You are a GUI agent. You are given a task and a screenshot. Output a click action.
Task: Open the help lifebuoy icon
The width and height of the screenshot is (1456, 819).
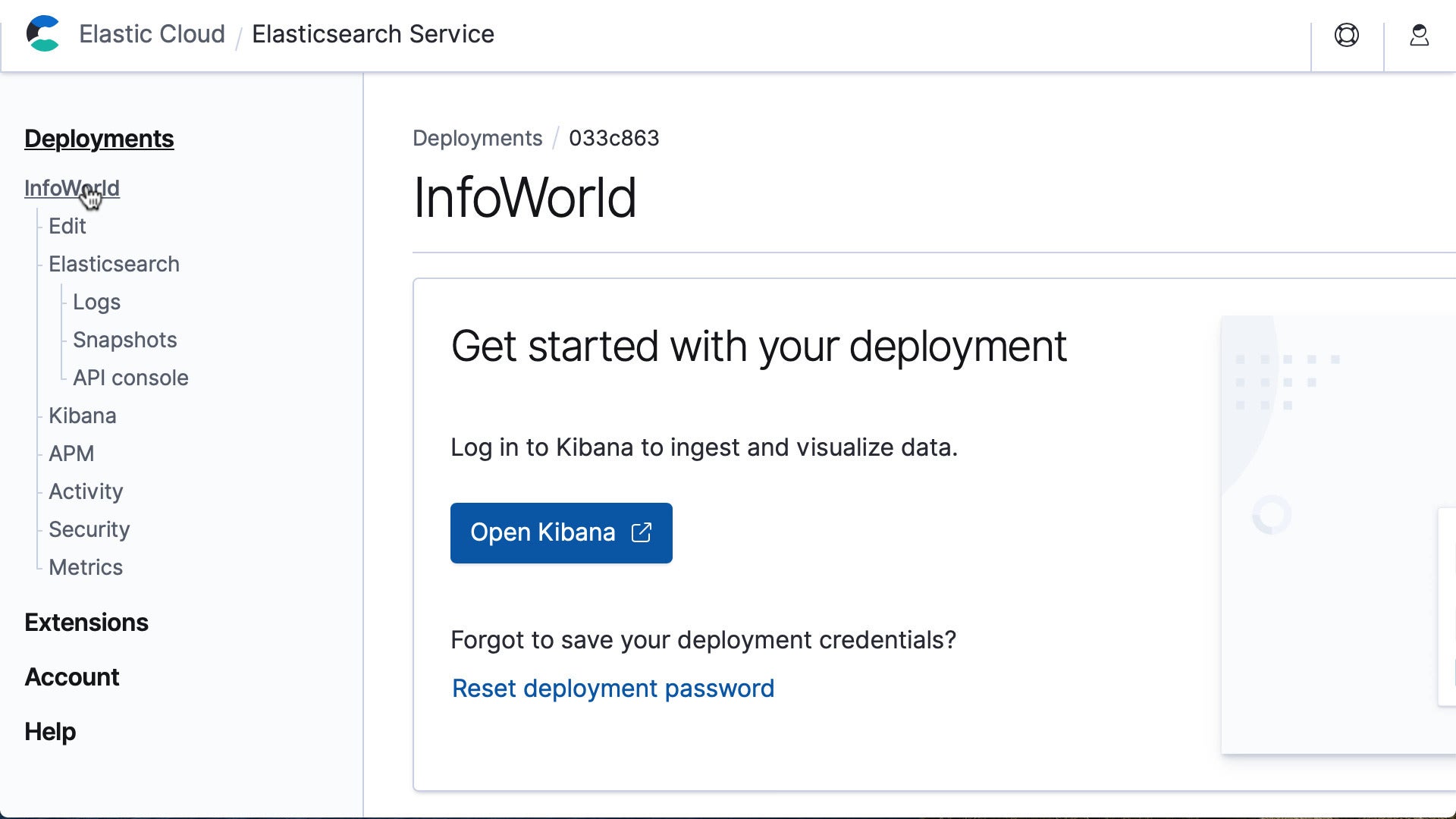point(1347,35)
